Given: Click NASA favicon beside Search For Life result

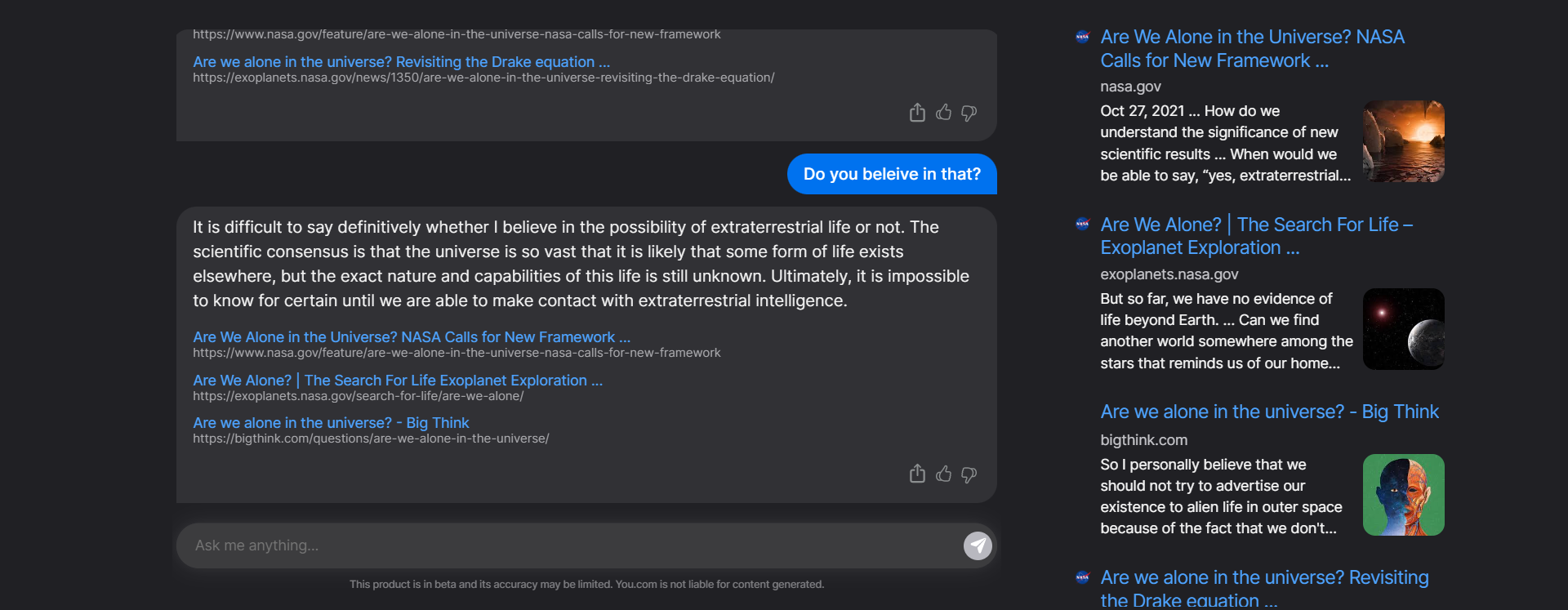Looking at the screenshot, I should point(1083,224).
